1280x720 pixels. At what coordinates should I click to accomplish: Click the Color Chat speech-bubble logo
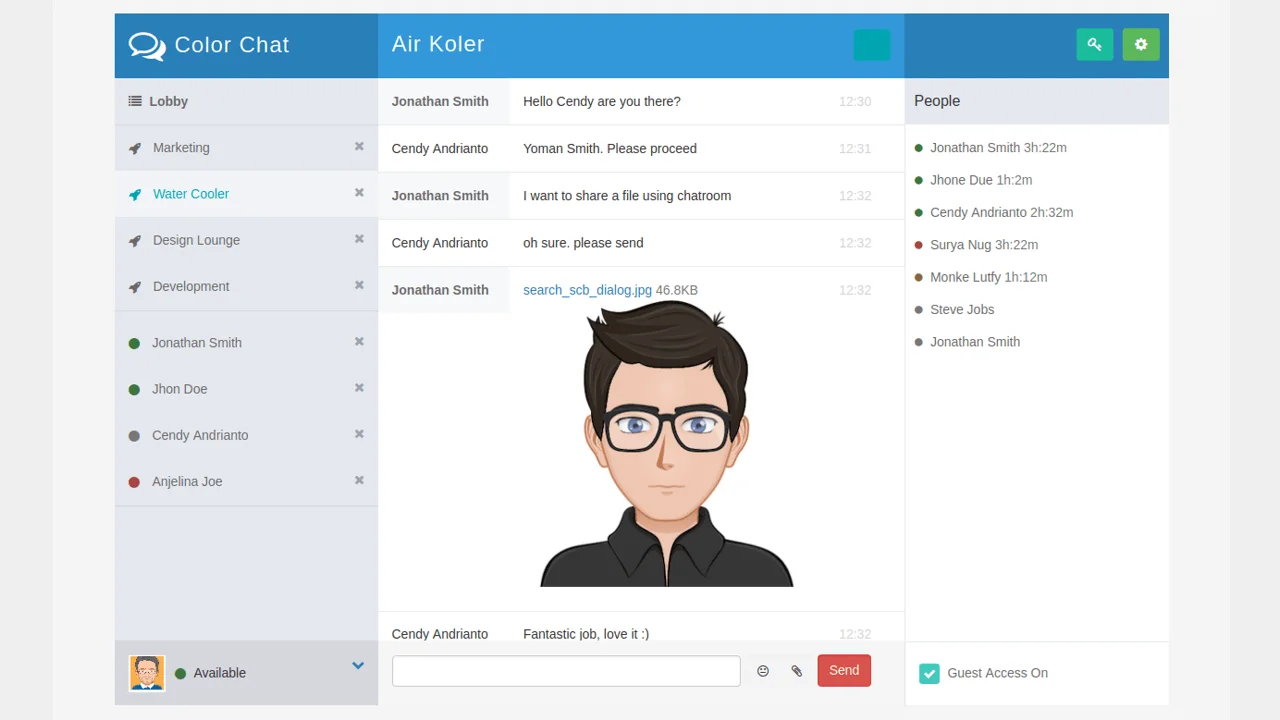pyautogui.click(x=146, y=45)
